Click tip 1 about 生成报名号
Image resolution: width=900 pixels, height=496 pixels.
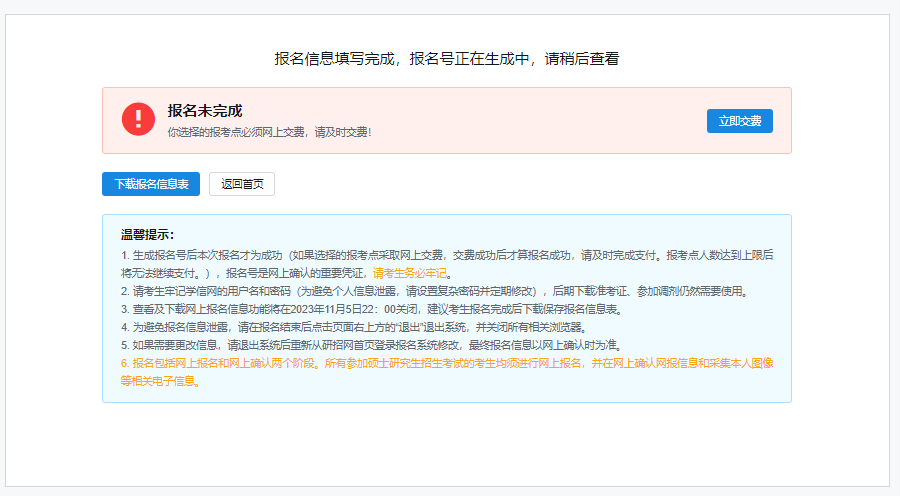pos(400,254)
